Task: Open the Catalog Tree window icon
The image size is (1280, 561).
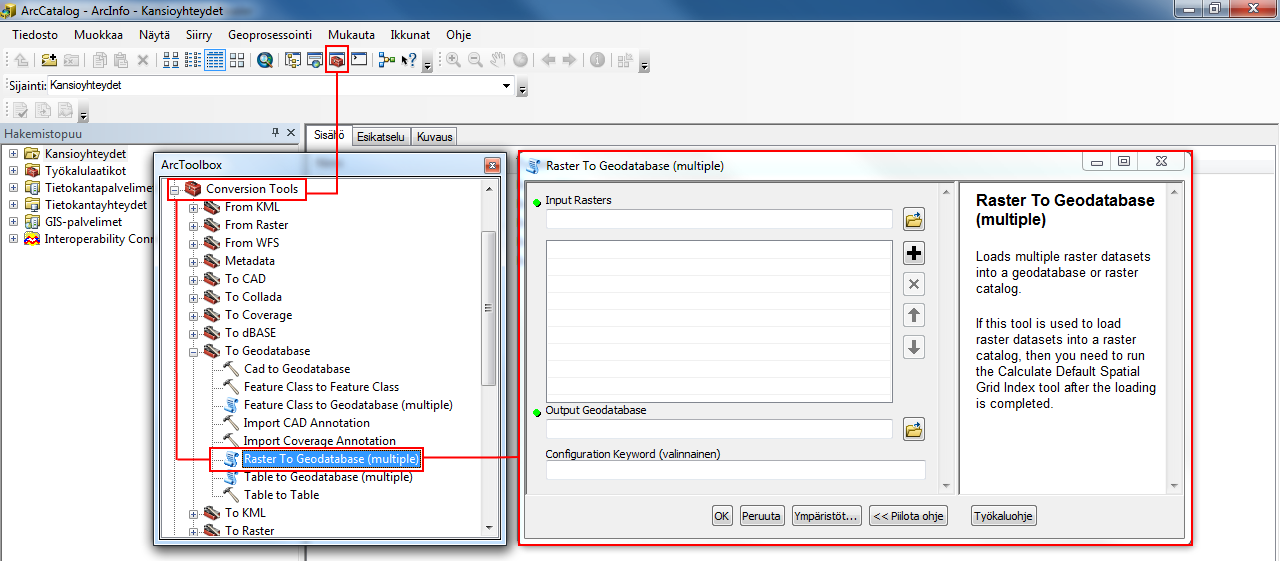Action: tap(293, 60)
